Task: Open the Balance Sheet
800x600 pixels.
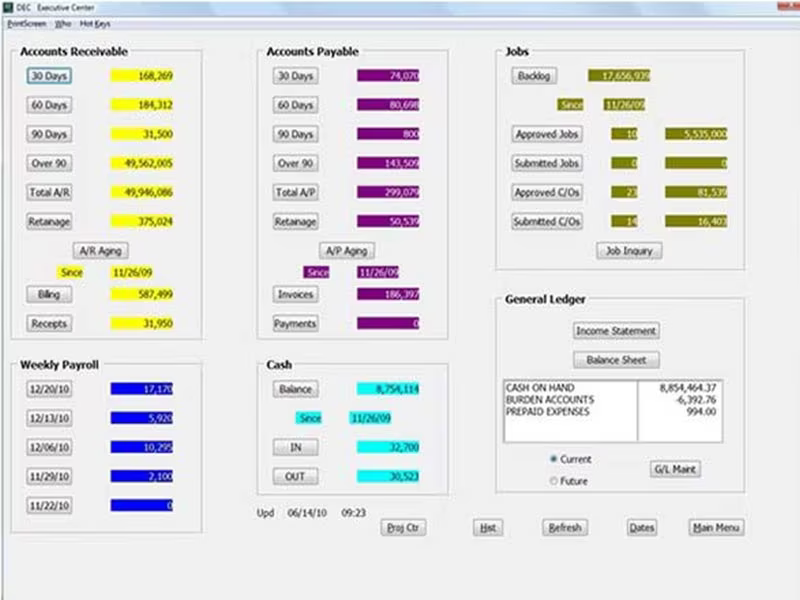Action: [x=616, y=360]
